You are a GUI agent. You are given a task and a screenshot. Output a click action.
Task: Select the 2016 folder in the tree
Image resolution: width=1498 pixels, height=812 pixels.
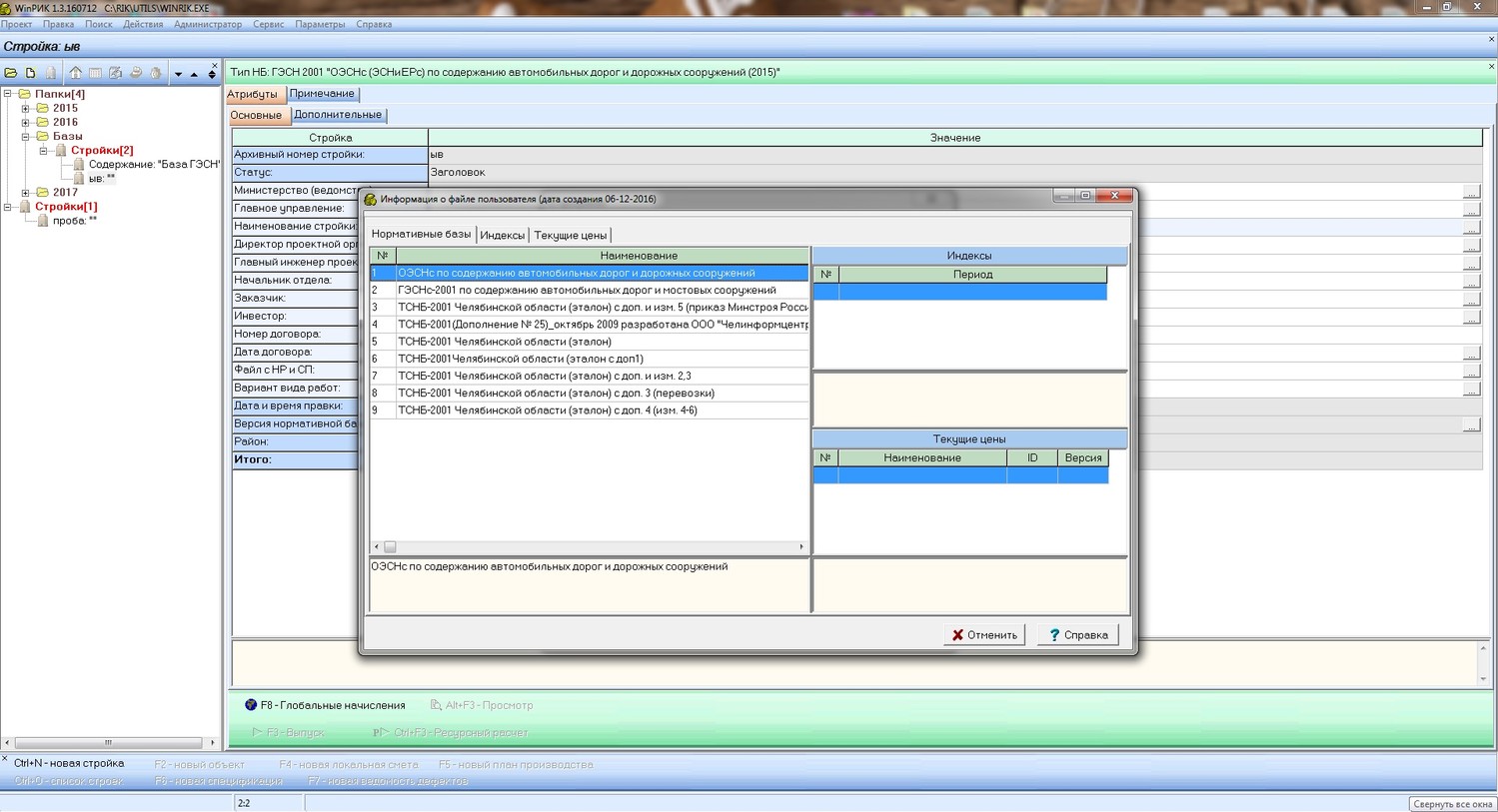tap(65, 122)
